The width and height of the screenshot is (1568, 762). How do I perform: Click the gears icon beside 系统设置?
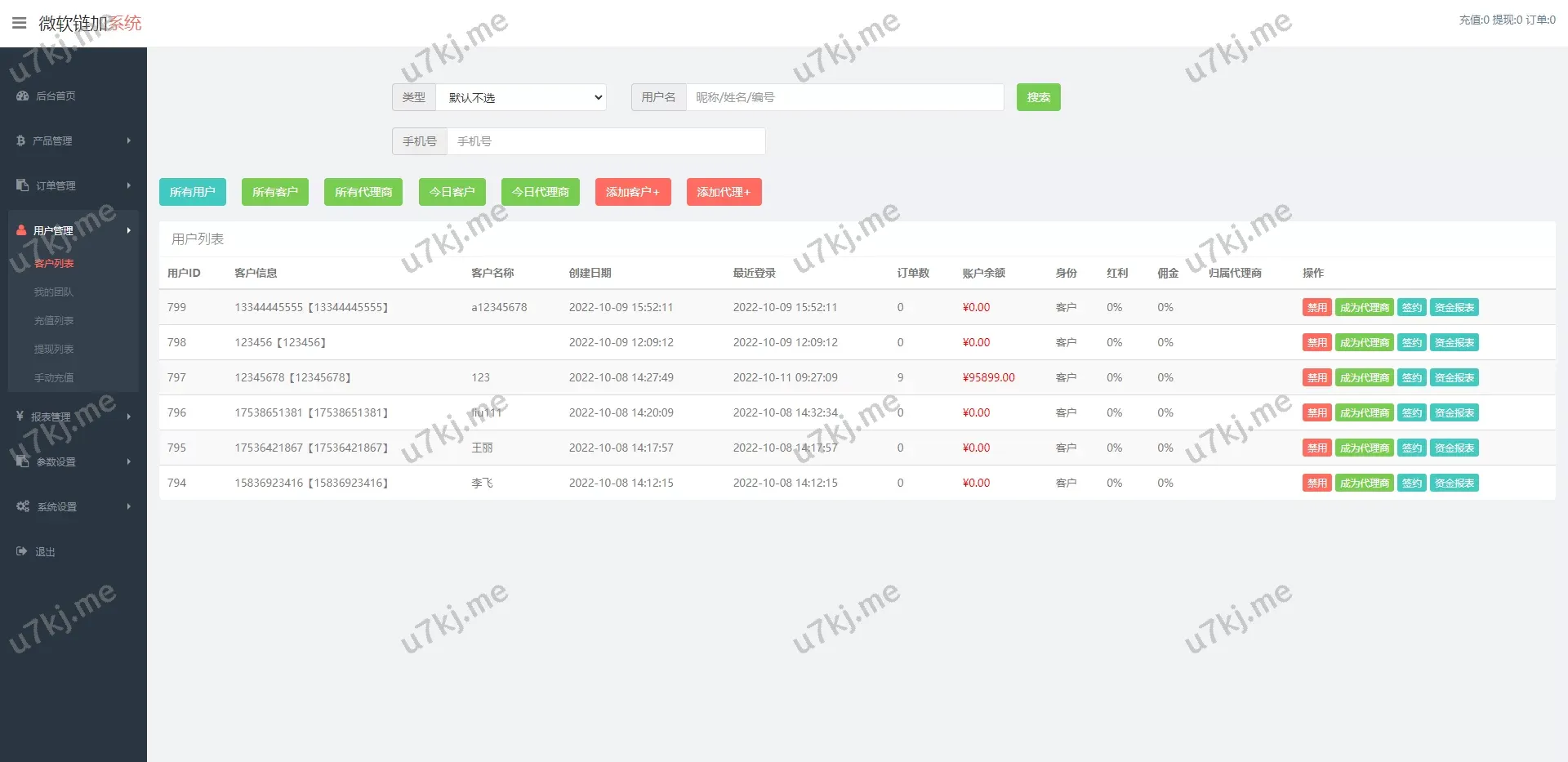click(22, 506)
